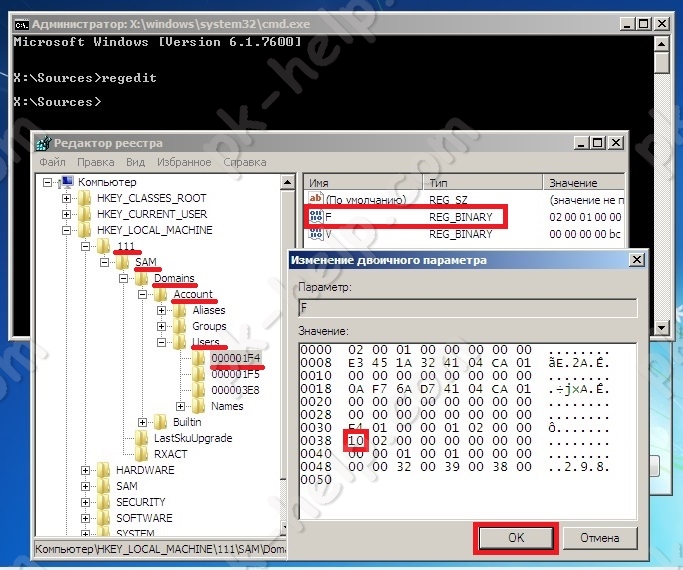683x570 pixels.
Task: Close the binary value edit dialog
Action: pos(636,260)
